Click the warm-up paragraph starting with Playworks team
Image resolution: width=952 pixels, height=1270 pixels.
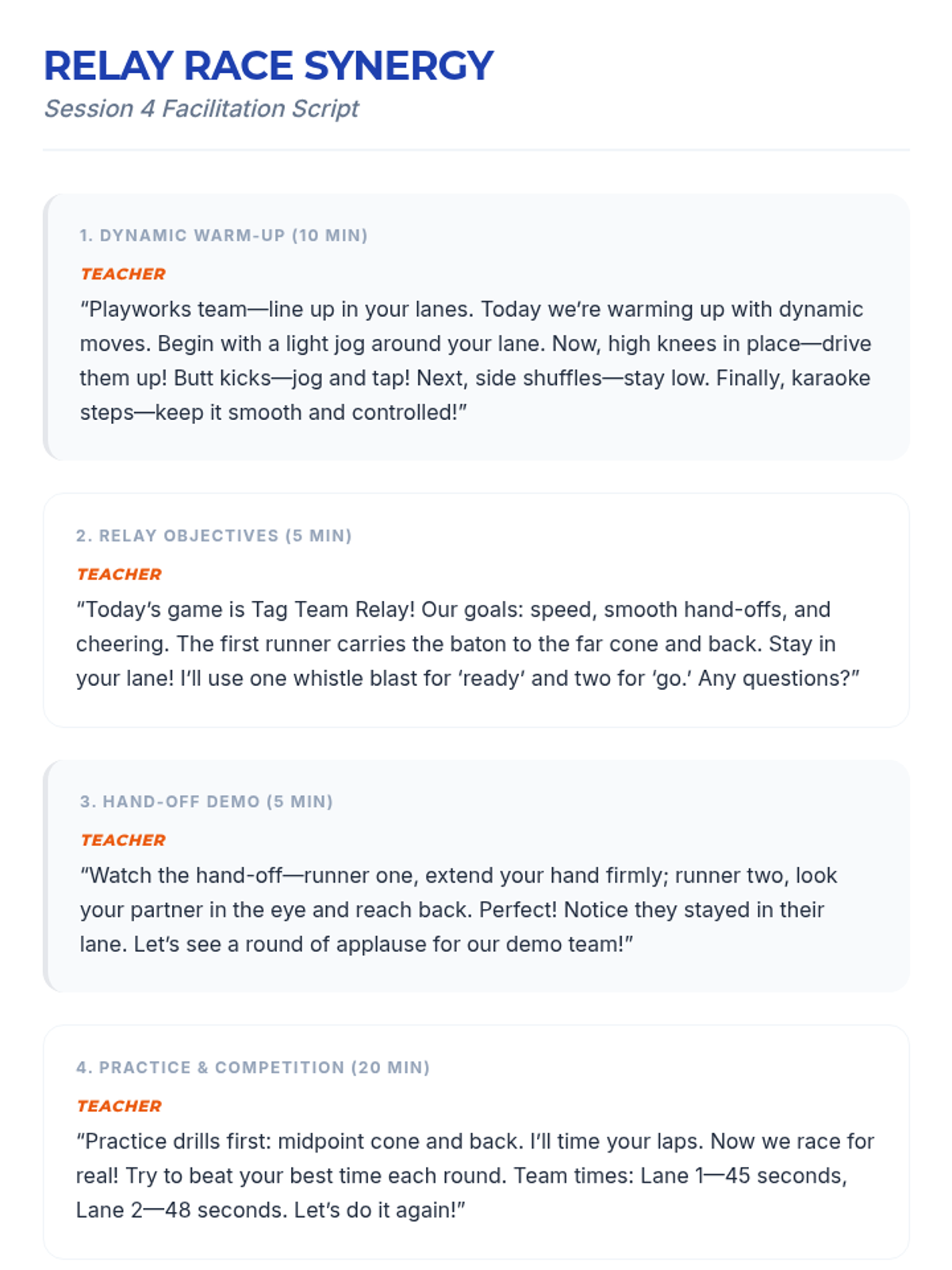point(476,361)
